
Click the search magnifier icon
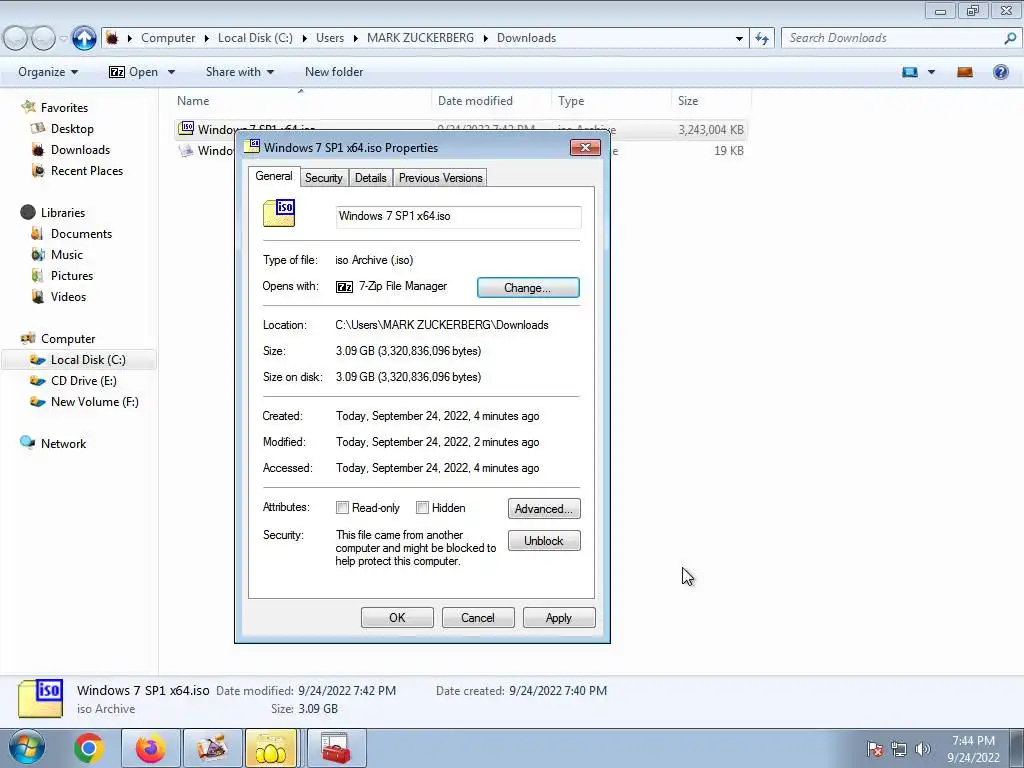tap(1010, 38)
